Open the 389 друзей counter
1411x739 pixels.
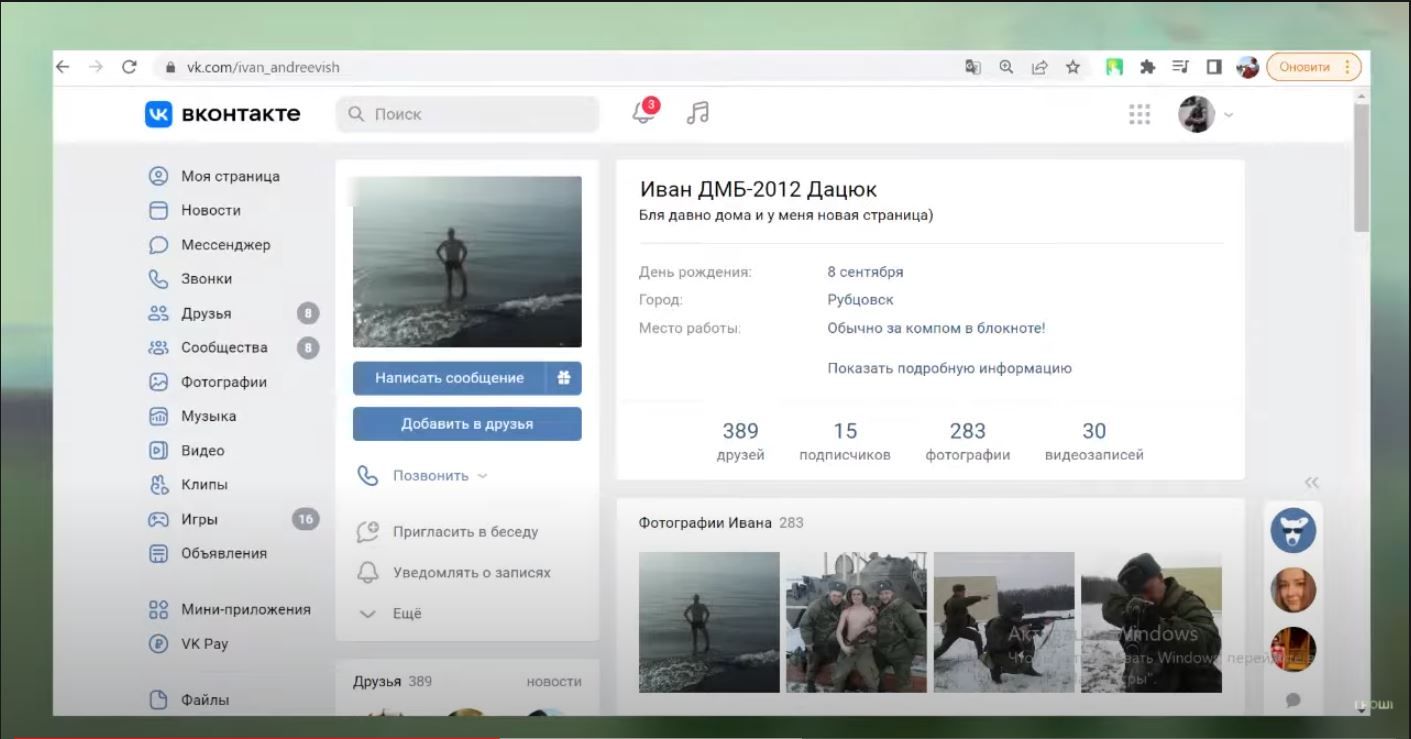(740, 441)
